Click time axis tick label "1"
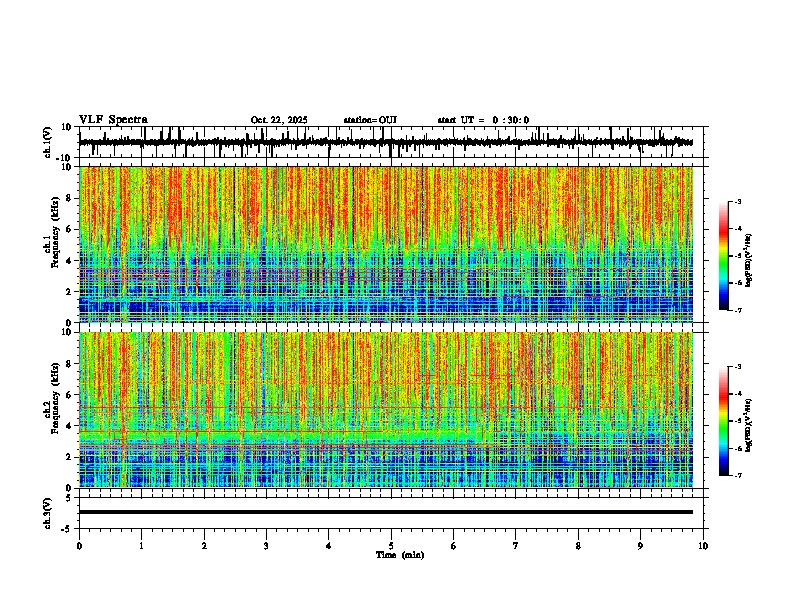 click(x=141, y=546)
